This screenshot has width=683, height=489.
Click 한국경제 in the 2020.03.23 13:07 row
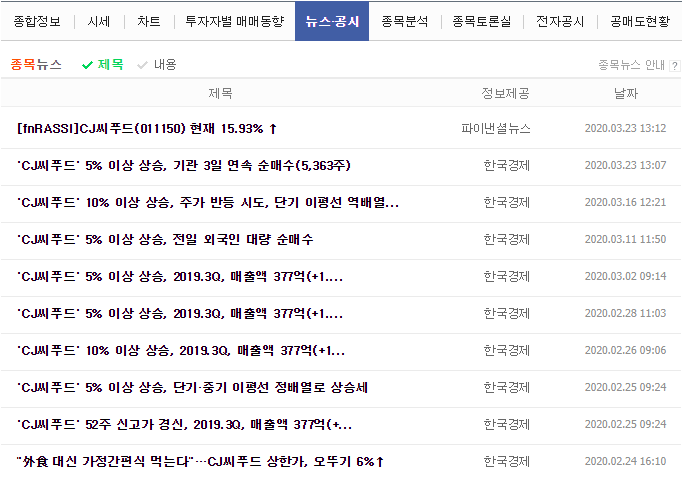507,165
